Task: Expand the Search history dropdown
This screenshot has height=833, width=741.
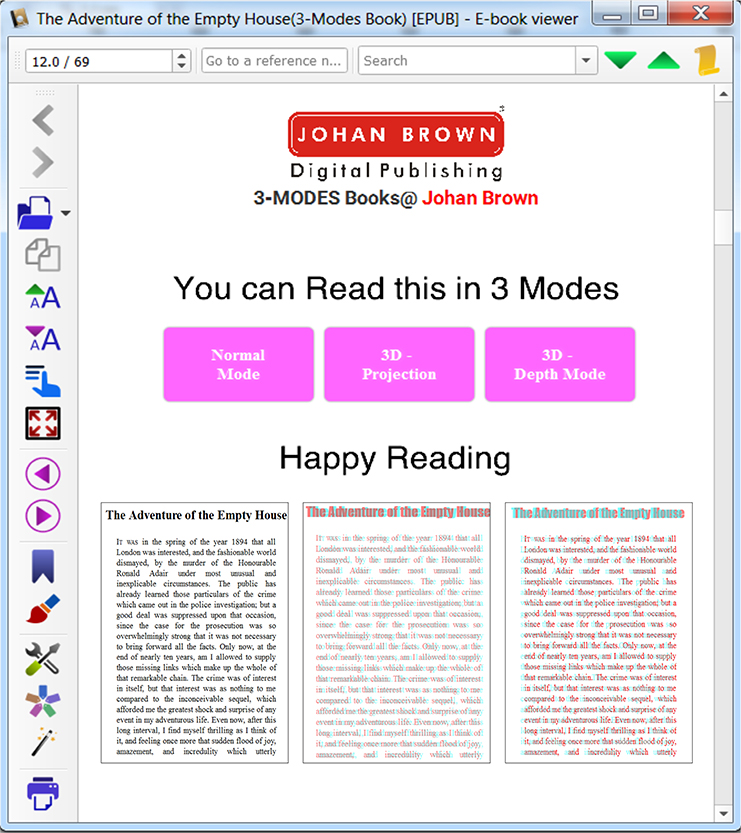Action: pyautogui.click(x=586, y=61)
